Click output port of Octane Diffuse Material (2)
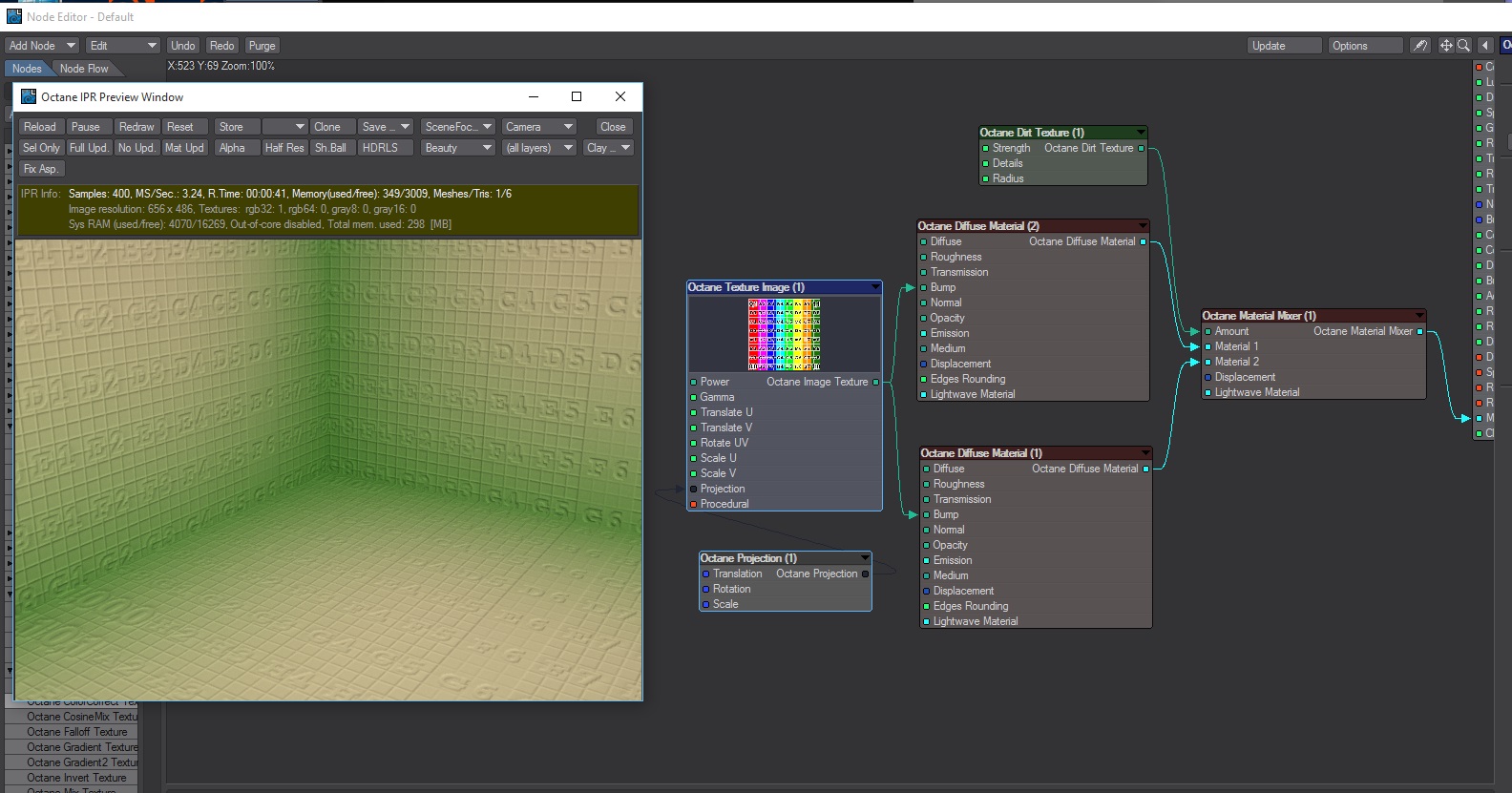The width and height of the screenshot is (1512, 793). coord(1144,241)
